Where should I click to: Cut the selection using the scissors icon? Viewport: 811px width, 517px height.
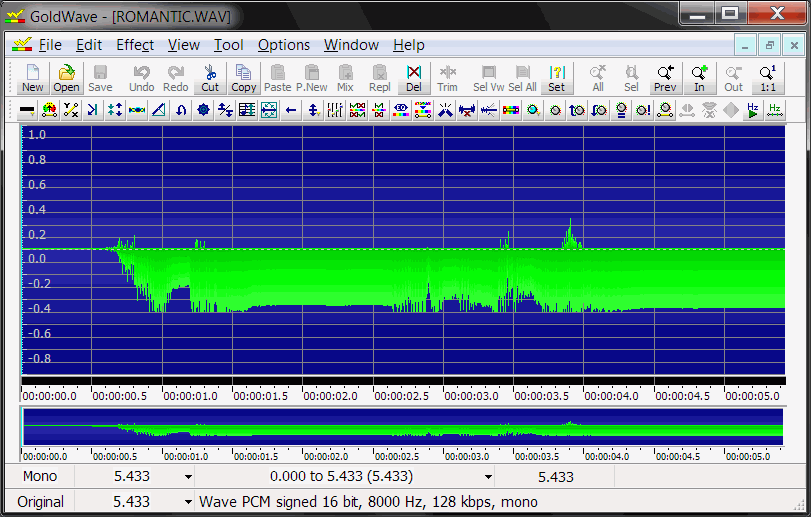click(x=210, y=78)
